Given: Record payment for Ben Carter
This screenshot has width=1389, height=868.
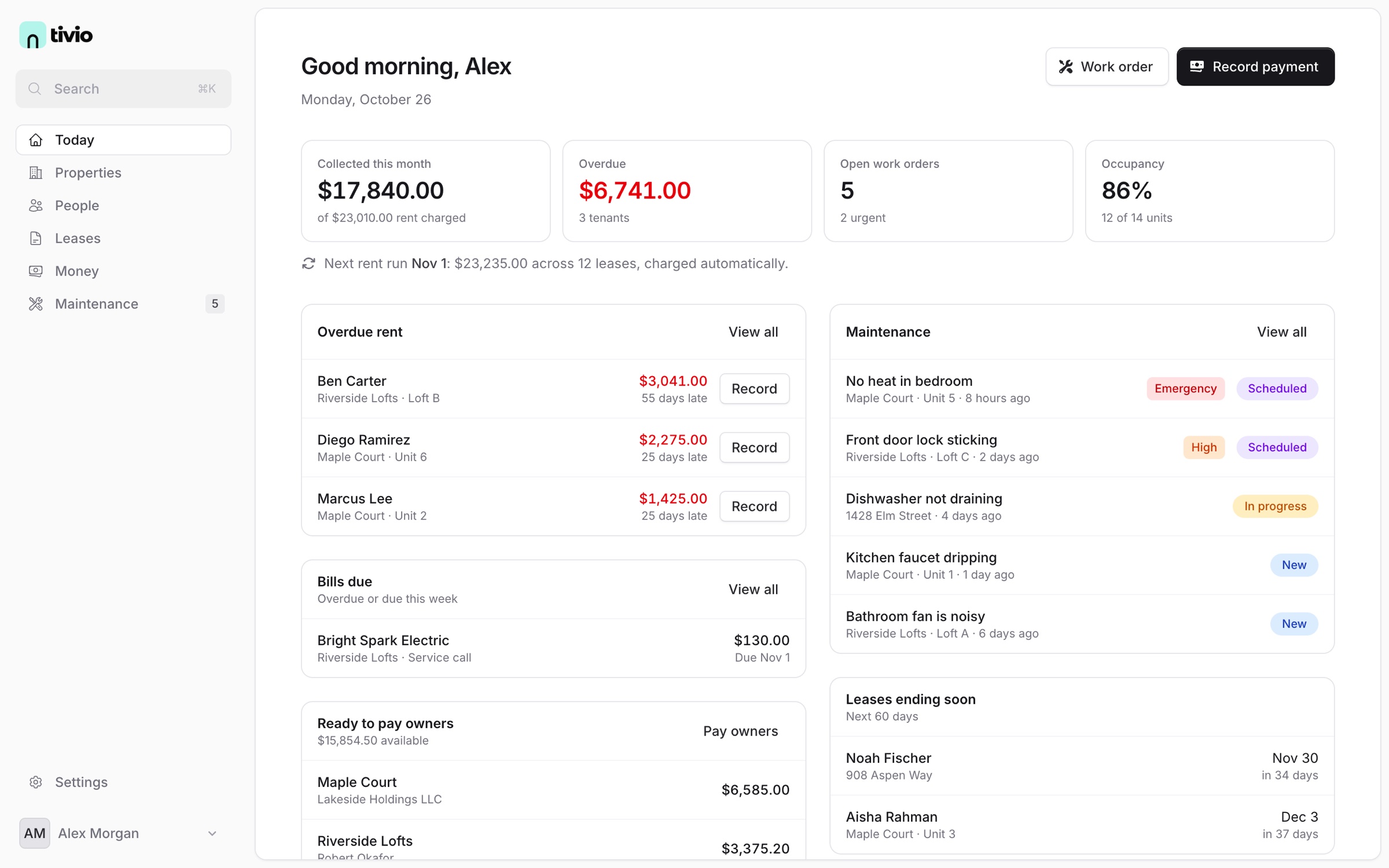Looking at the screenshot, I should [x=754, y=388].
